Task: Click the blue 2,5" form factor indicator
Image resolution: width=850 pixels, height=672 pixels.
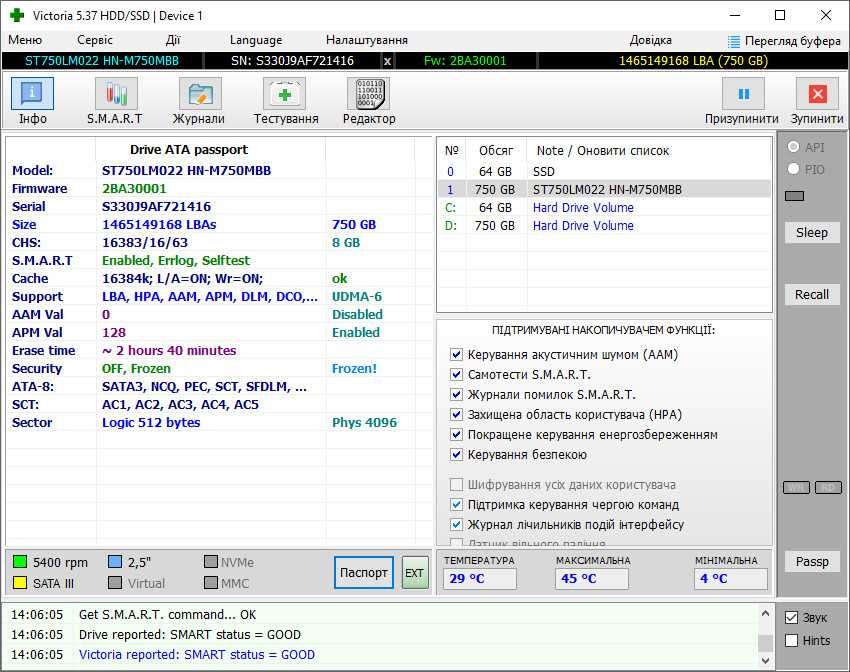Action: click(x=115, y=562)
